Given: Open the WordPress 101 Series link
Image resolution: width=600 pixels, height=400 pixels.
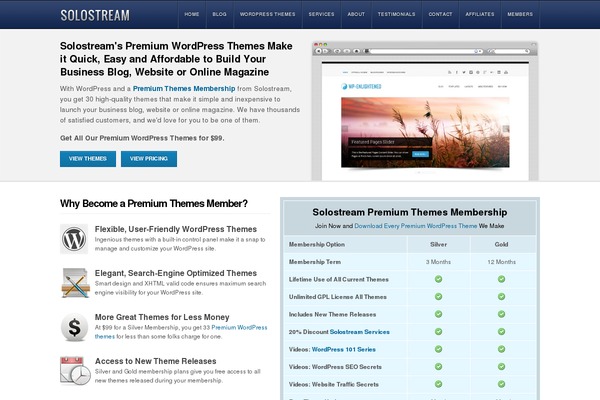Looking at the screenshot, I should point(344,349).
